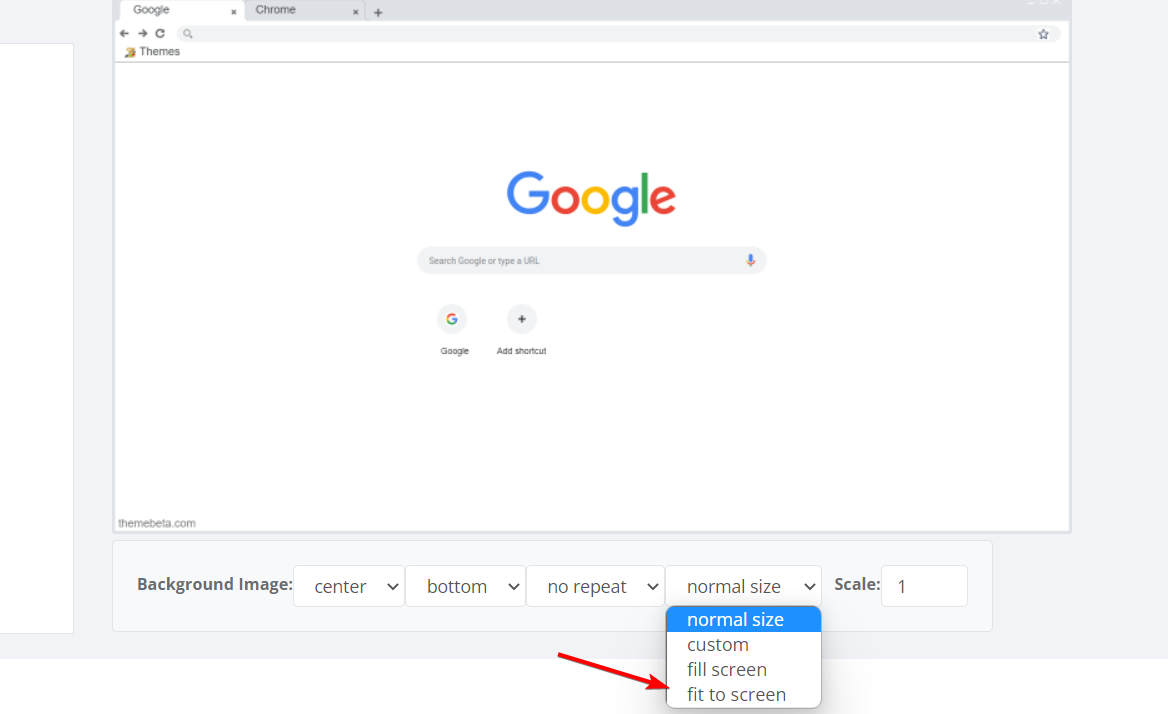
Task: Open the no repeat dropdown
Action: (x=595, y=587)
